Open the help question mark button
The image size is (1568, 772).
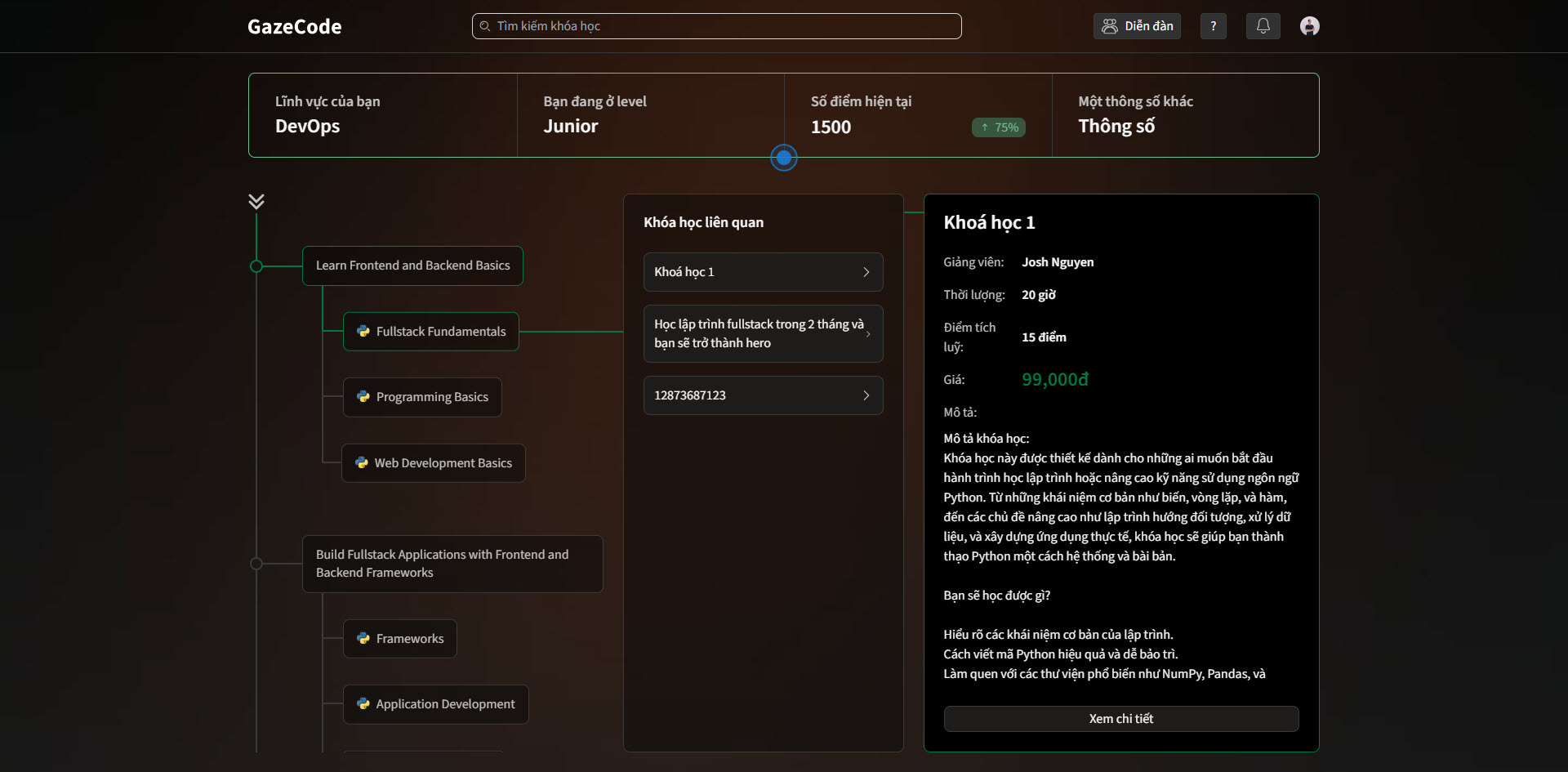coord(1213,26)
